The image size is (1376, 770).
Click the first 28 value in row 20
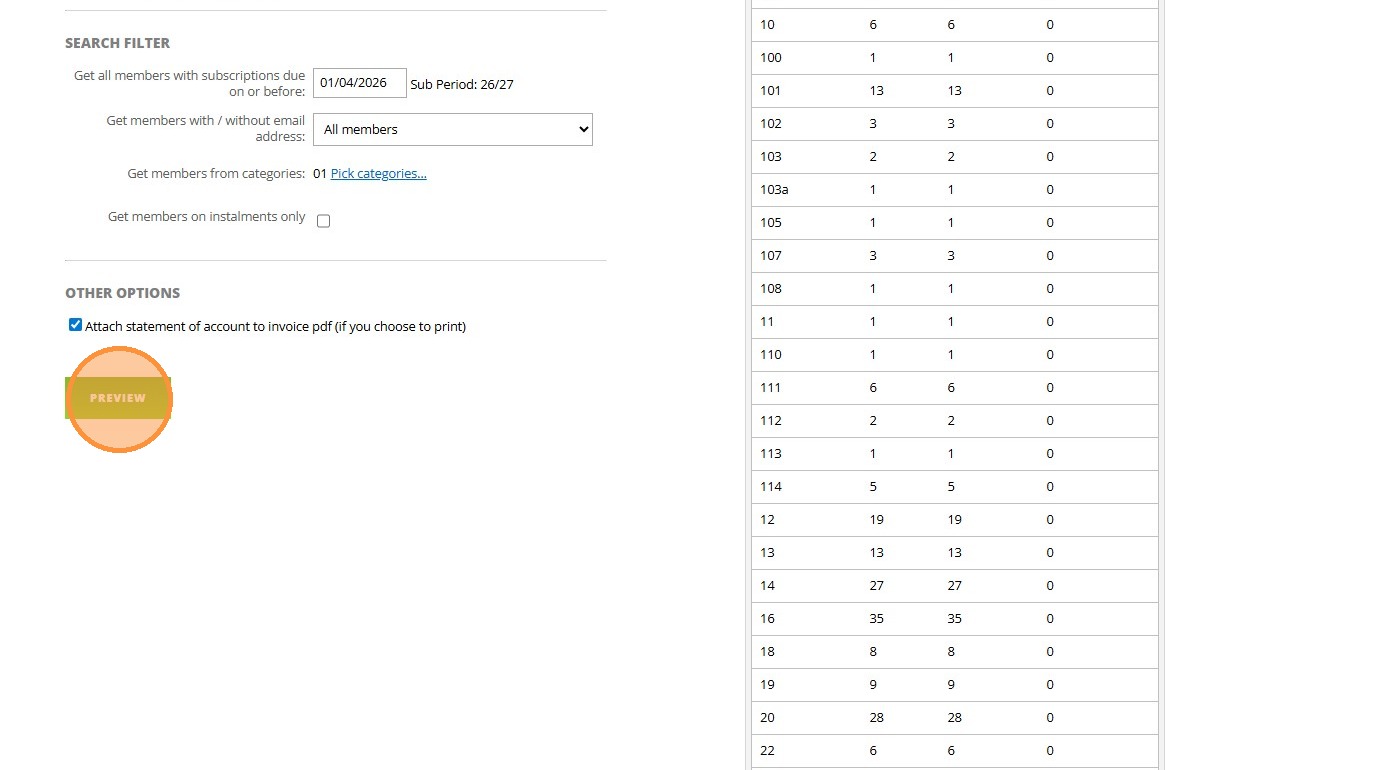(x=877, y=718)
